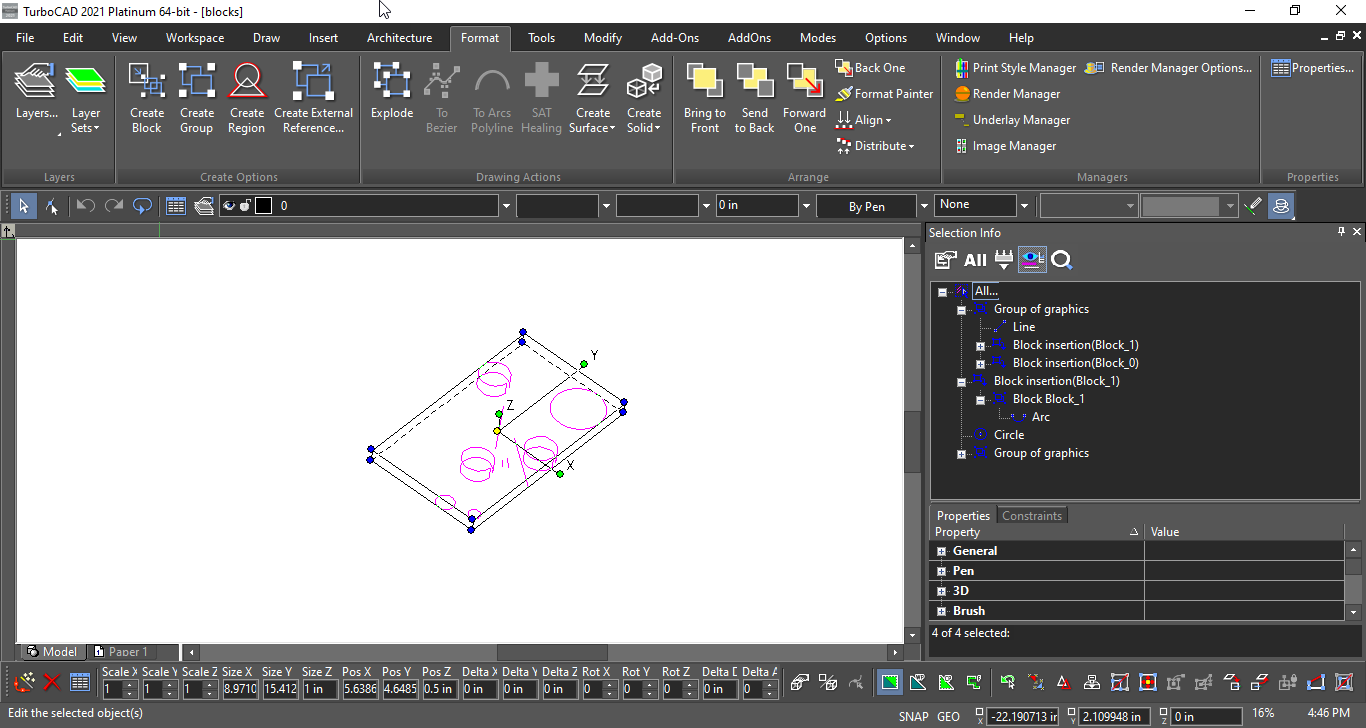Collapse the first Group of graphics node

click(961, 310)
